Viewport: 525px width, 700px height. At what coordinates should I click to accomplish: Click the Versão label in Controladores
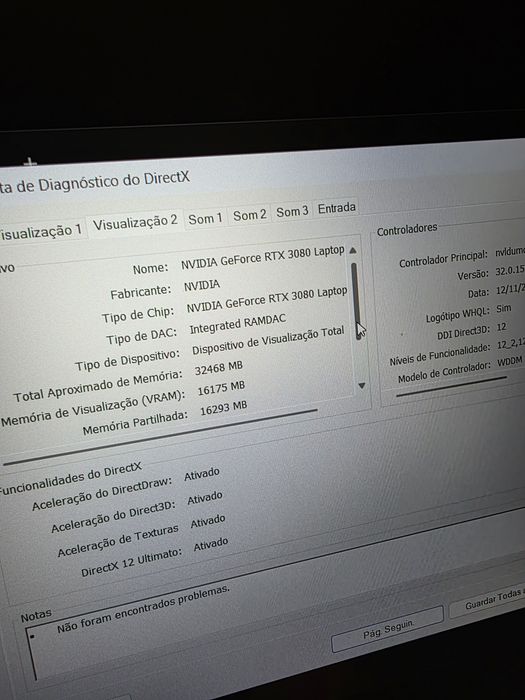[x=473, y=275]
